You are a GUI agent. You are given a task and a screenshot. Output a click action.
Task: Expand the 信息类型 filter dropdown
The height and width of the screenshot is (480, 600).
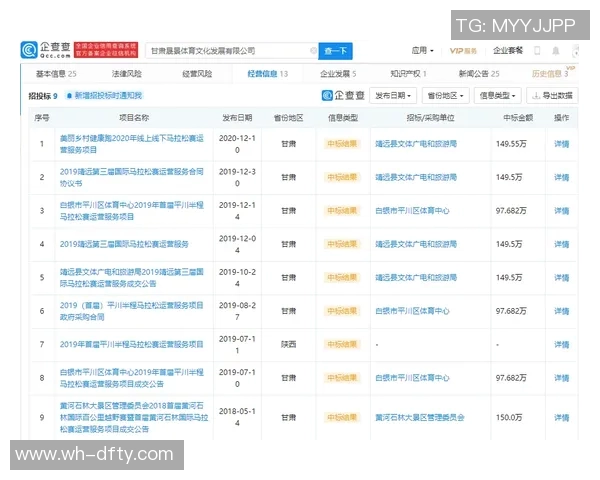coord(497,95)
